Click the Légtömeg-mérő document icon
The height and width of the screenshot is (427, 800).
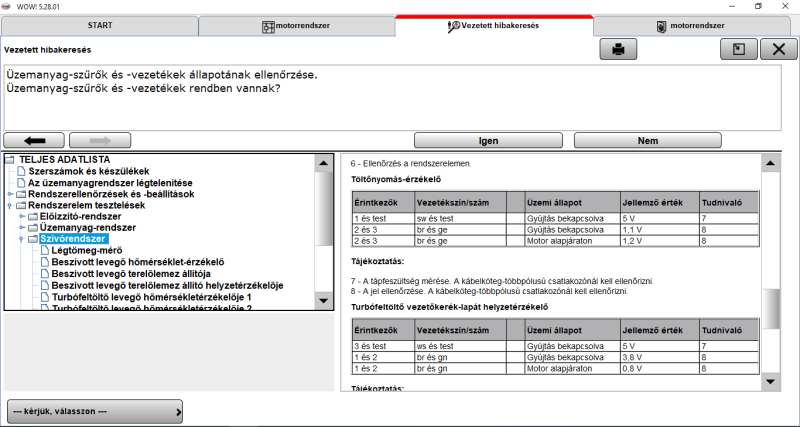[x=44, y=250]
